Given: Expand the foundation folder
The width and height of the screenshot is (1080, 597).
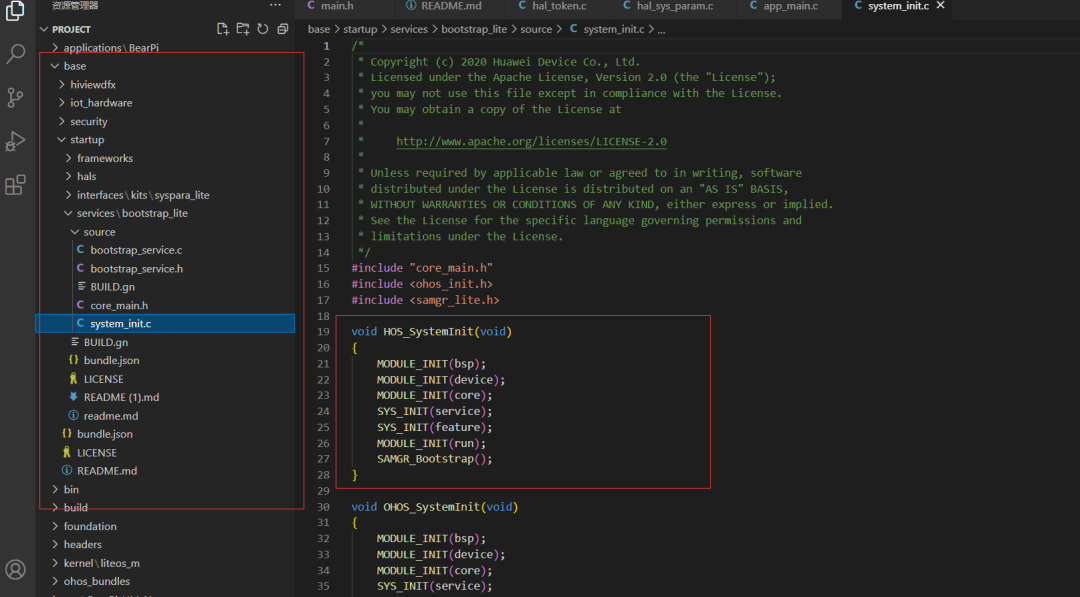Looking at the screenshot, I should [90, 526].
